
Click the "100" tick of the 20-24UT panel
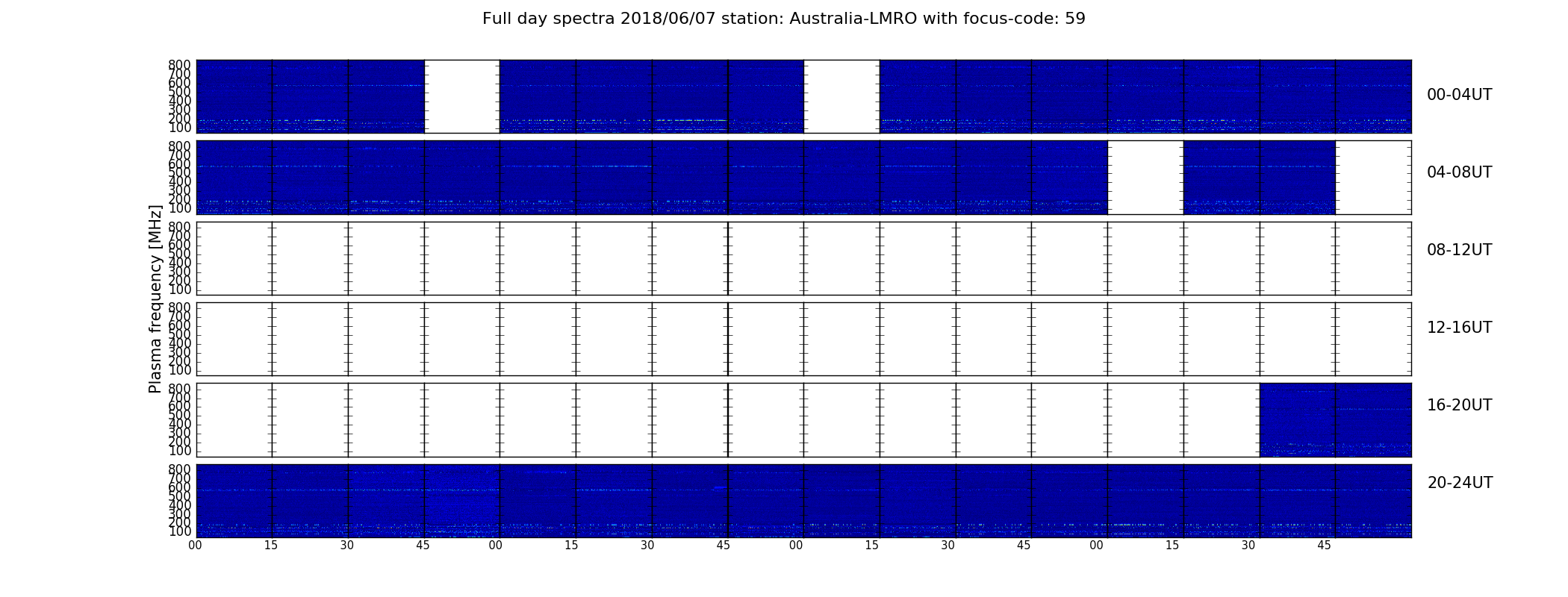coord(179,532)
